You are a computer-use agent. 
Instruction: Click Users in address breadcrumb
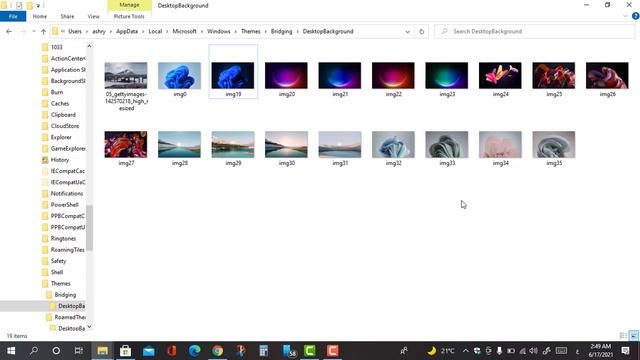tap(75, 31)
